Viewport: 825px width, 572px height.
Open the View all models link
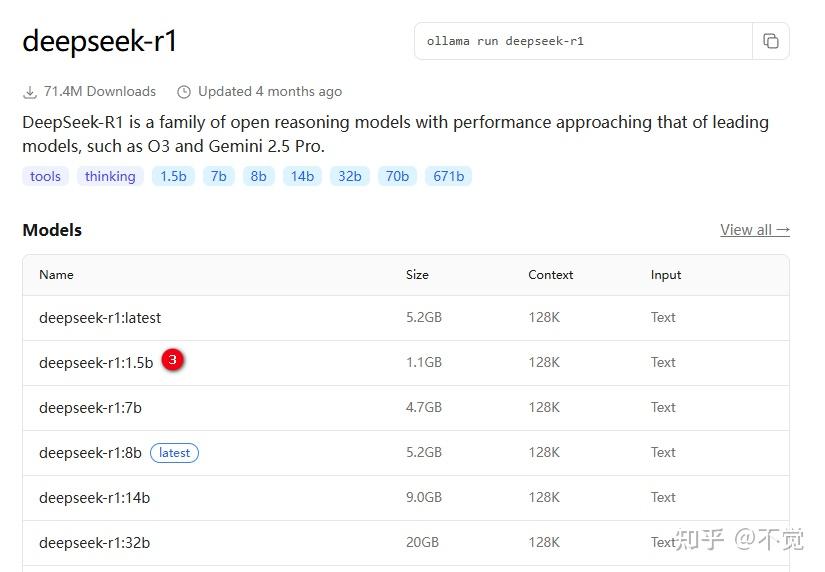(755, 230)
